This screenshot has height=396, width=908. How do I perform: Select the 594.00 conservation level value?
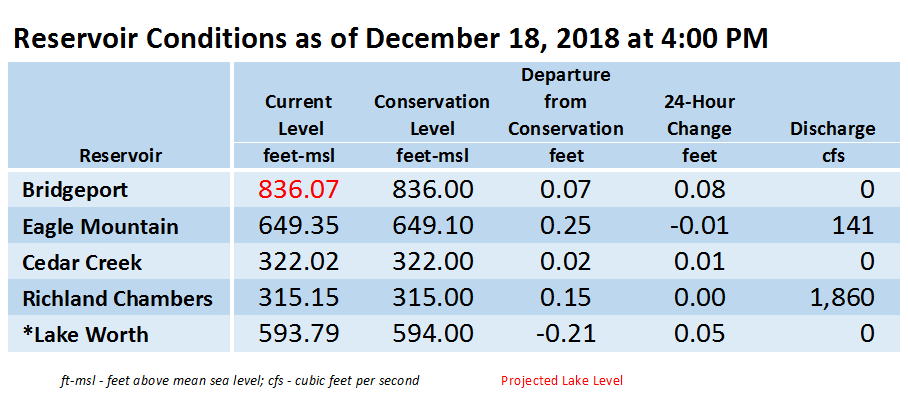pos(432,334)
